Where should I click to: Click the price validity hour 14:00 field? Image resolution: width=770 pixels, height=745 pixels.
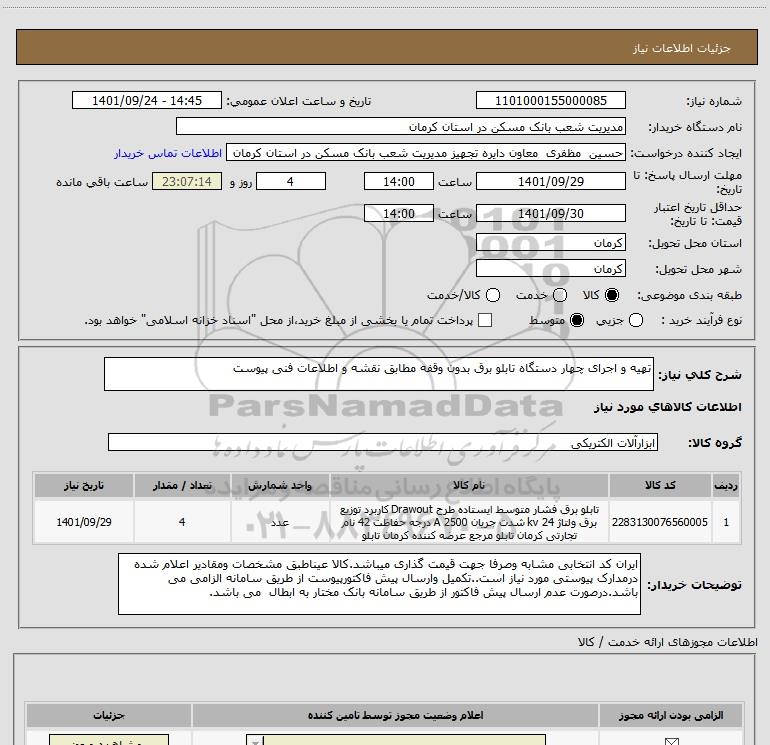pos(399,213)
